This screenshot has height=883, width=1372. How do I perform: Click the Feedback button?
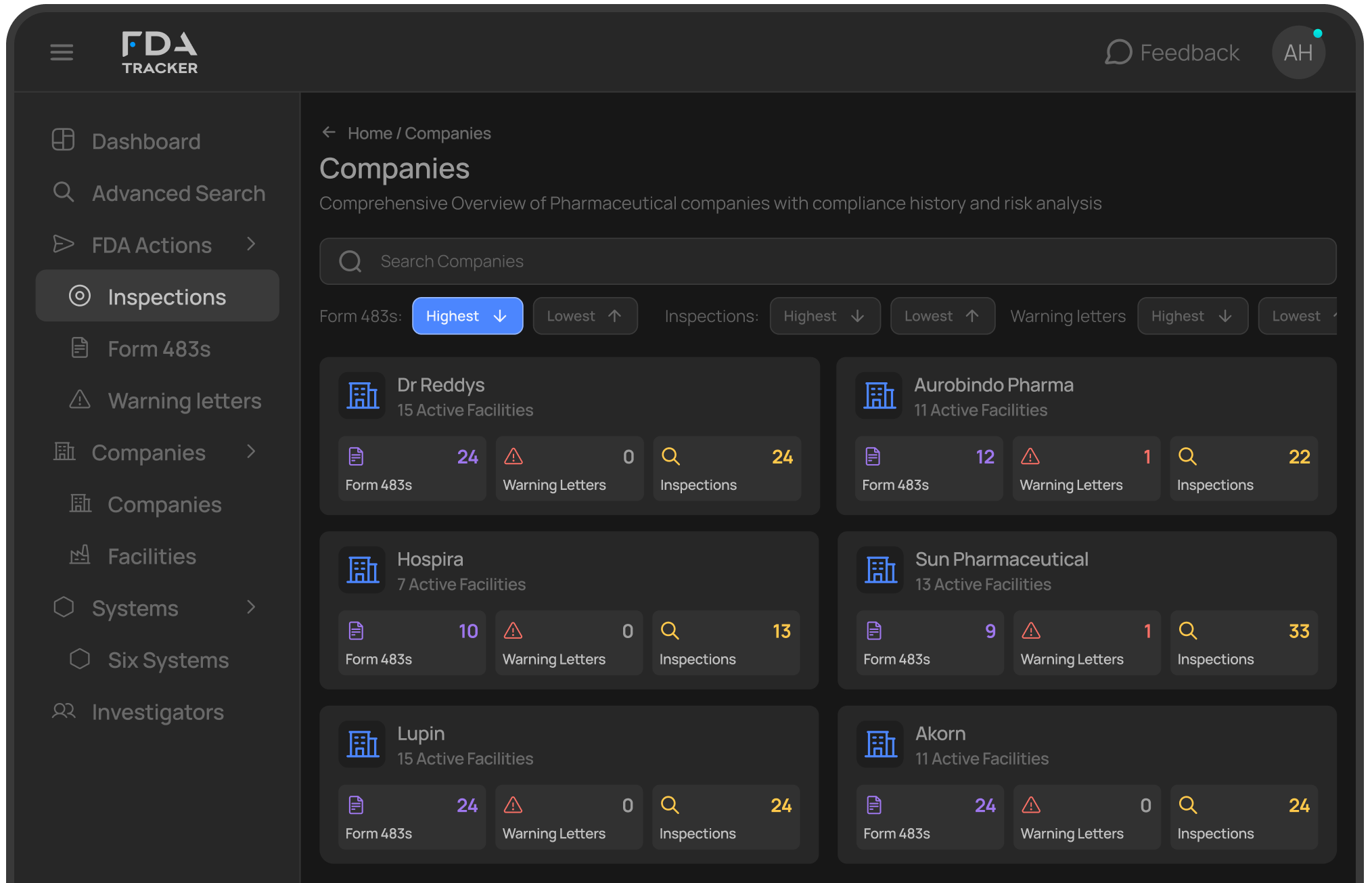click(x=1172, y=53)
